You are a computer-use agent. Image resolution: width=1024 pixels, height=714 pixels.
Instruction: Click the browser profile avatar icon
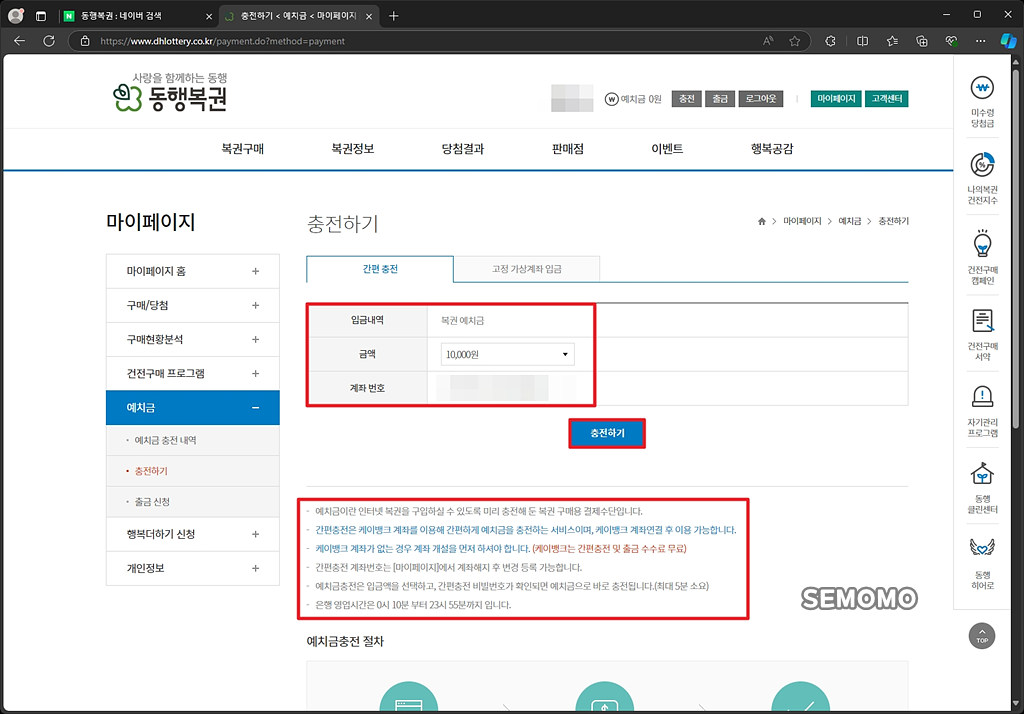tap(16, 16)
